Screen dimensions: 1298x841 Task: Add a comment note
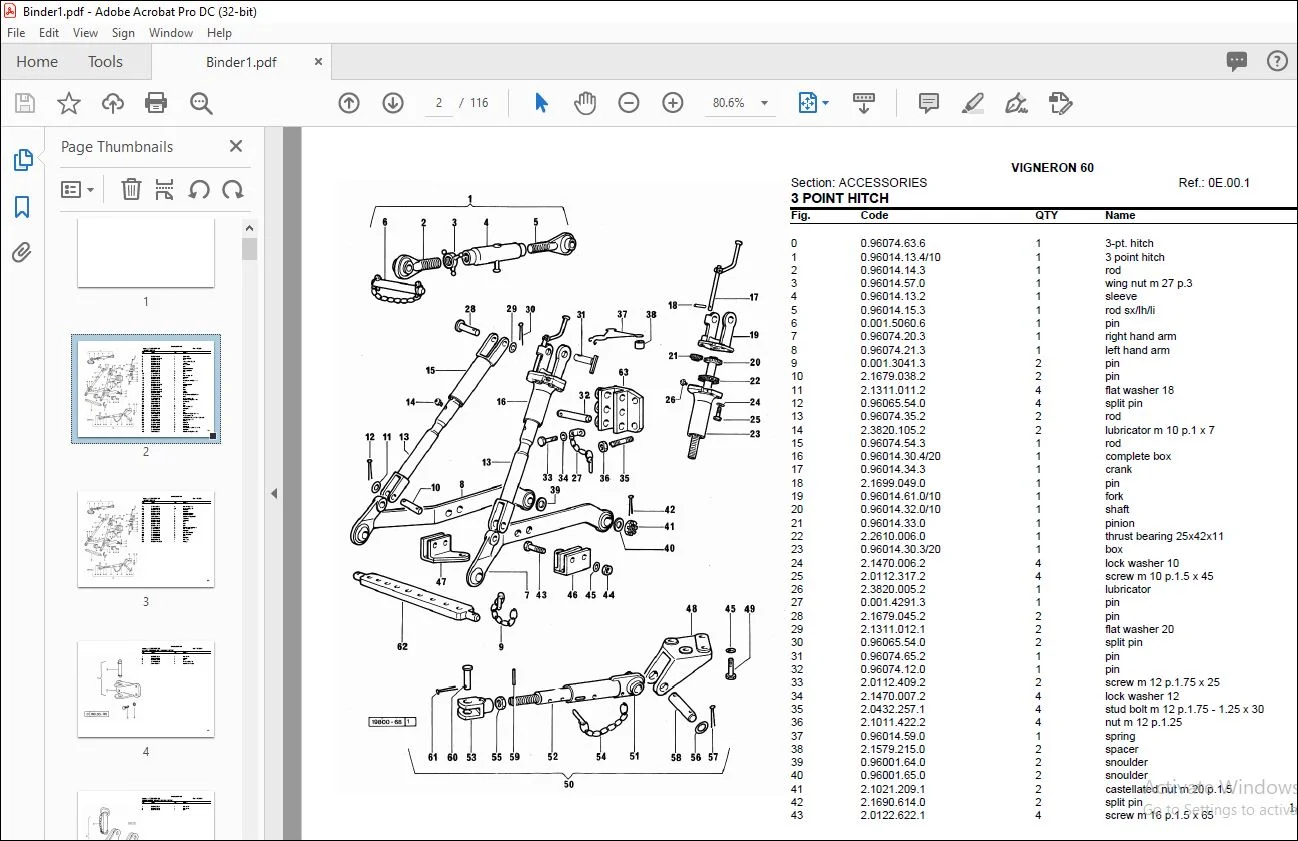[x=929, y=103]
